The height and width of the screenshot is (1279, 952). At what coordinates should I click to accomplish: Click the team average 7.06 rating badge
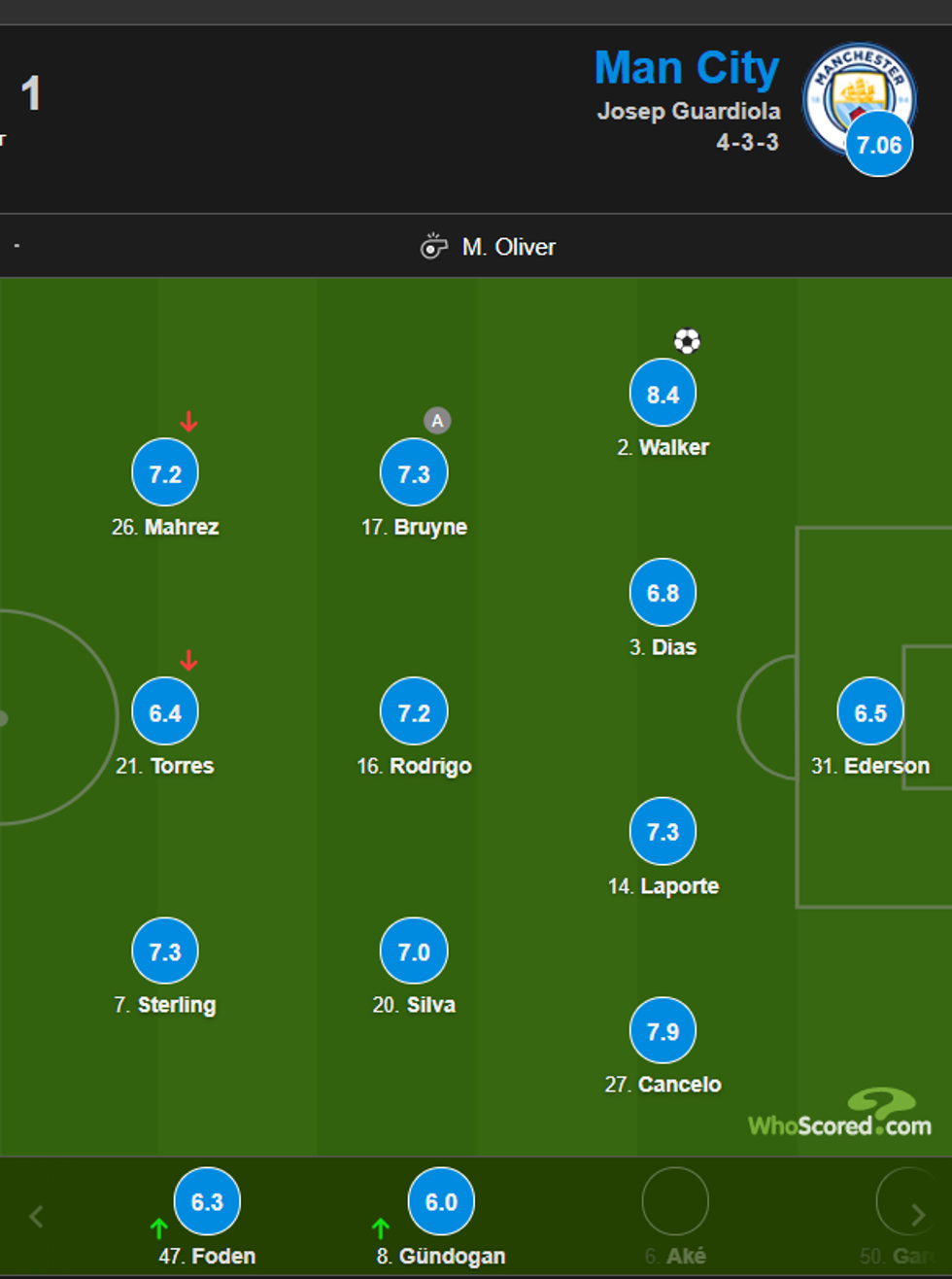(x=879, y=145)
